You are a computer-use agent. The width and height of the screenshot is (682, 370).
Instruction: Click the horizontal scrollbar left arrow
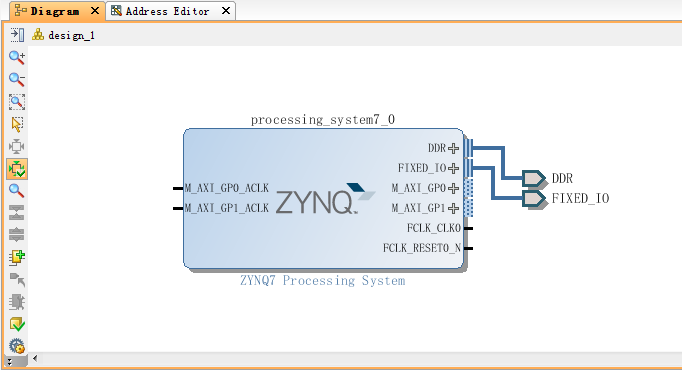(35, 359)
